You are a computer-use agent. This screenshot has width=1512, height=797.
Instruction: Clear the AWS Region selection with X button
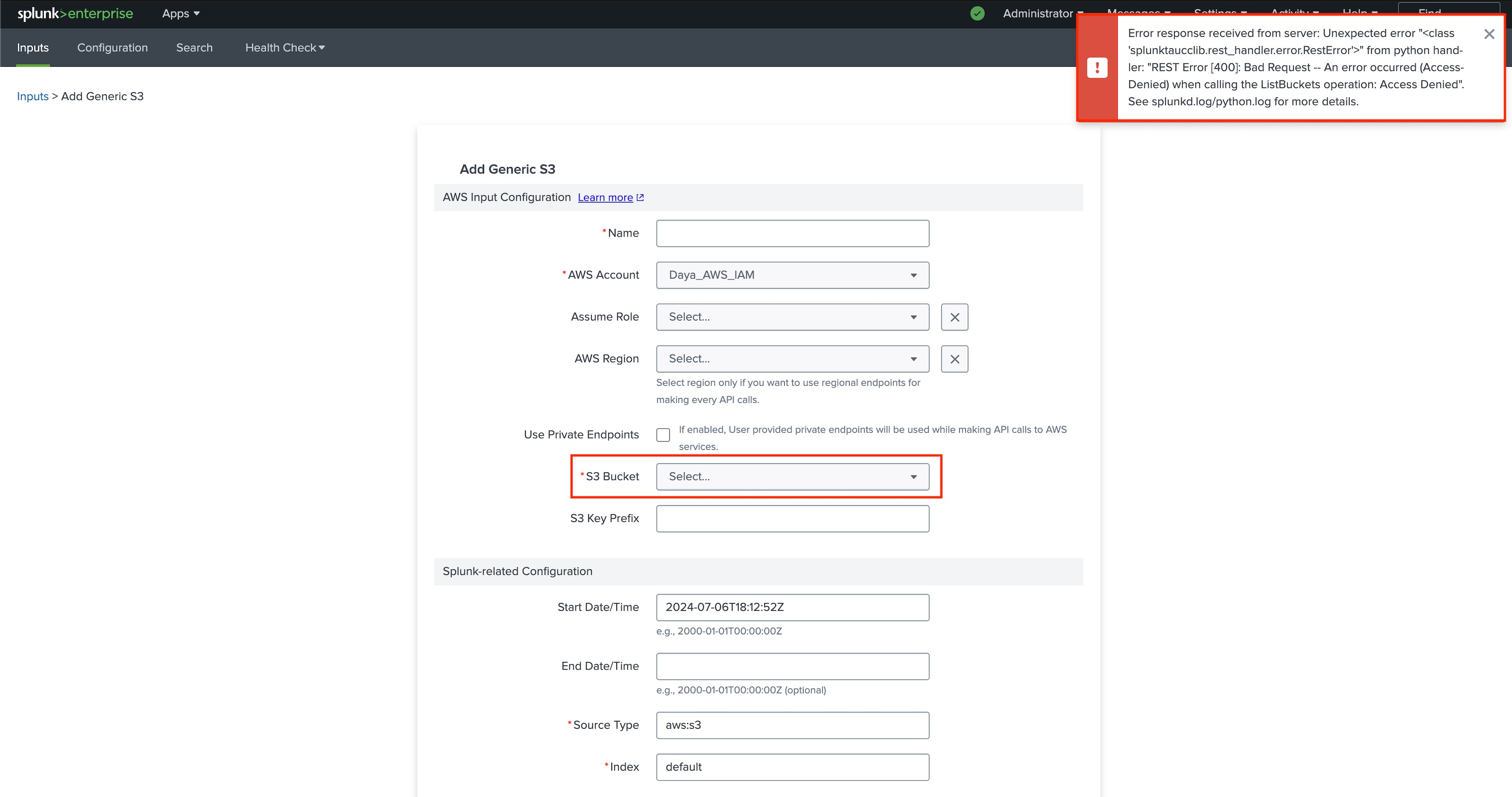(955, 359)
